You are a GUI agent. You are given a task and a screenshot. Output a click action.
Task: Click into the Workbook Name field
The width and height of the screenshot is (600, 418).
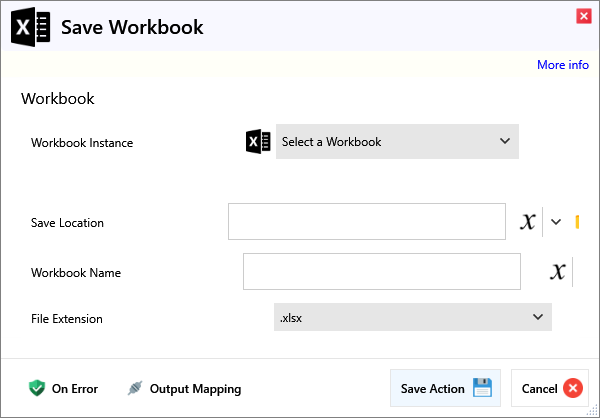point(381,271)
